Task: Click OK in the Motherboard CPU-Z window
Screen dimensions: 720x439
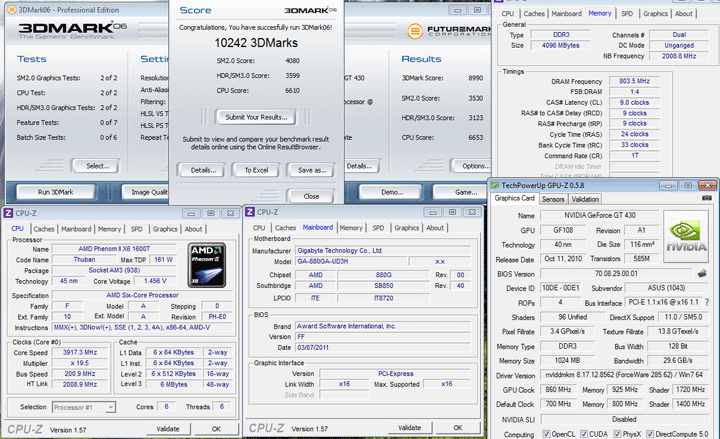Action: [x=458, y=428]
